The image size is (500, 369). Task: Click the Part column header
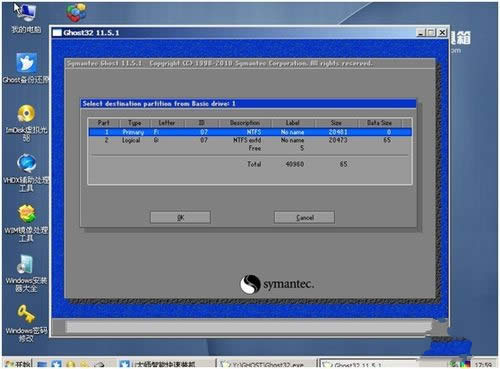[104, 123]
